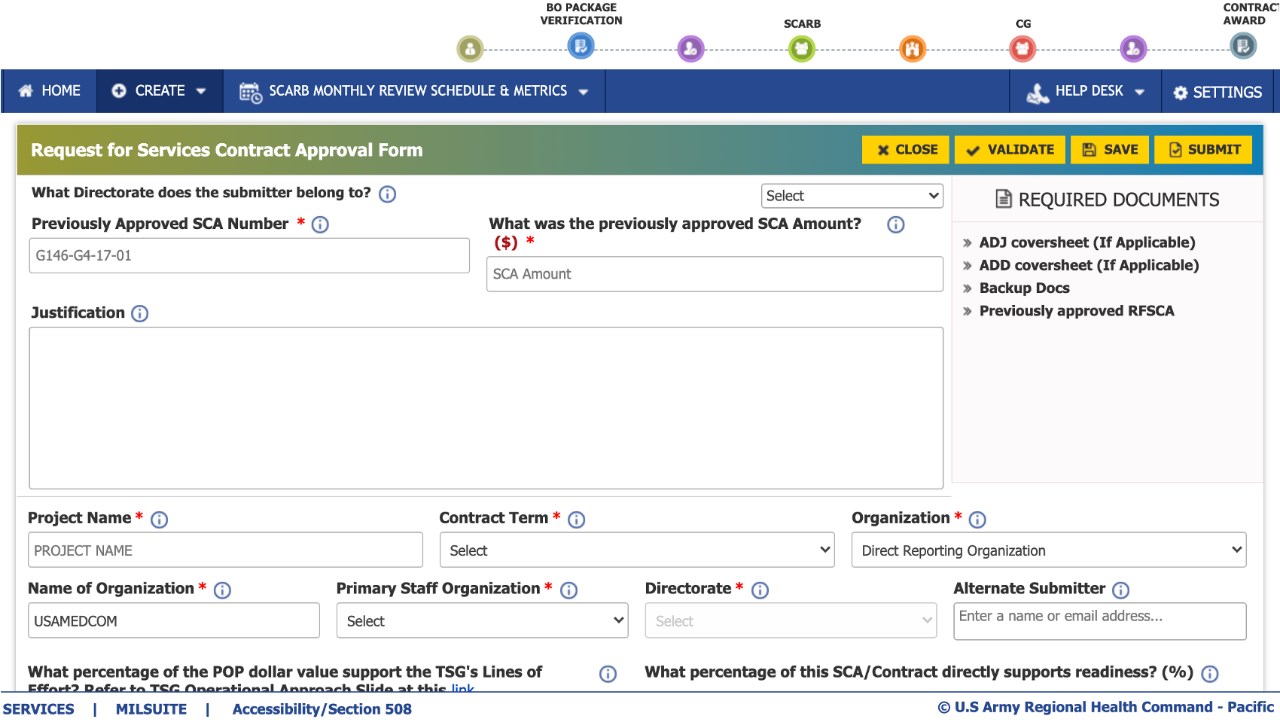Click info icon next to Previously Approved SCA Number
The width and height of the screenshot is (1280, 720).
click(320, 224)
